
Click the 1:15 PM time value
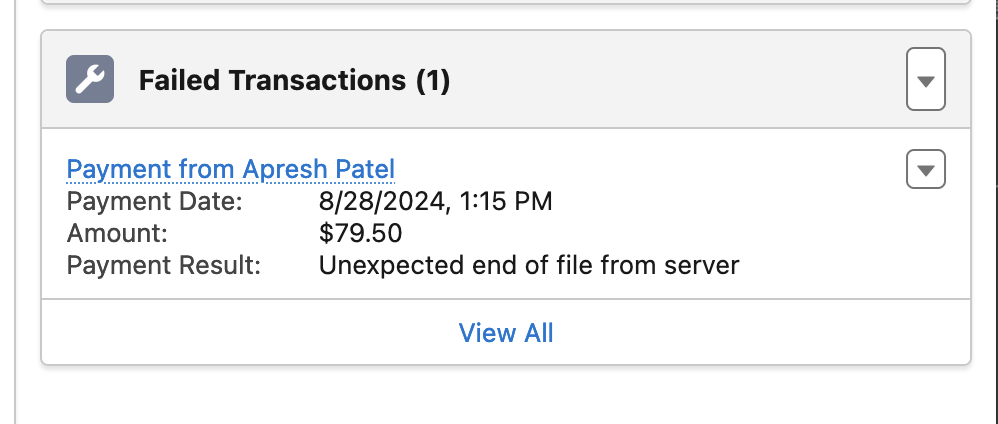503,202
